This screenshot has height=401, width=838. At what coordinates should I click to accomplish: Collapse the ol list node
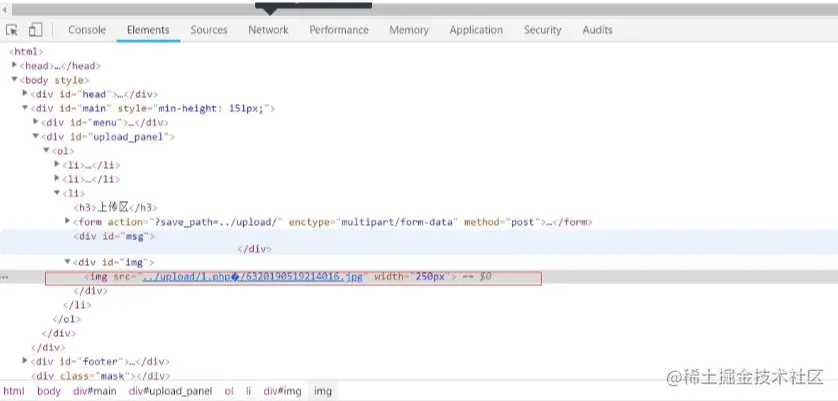tap(46, 150)
